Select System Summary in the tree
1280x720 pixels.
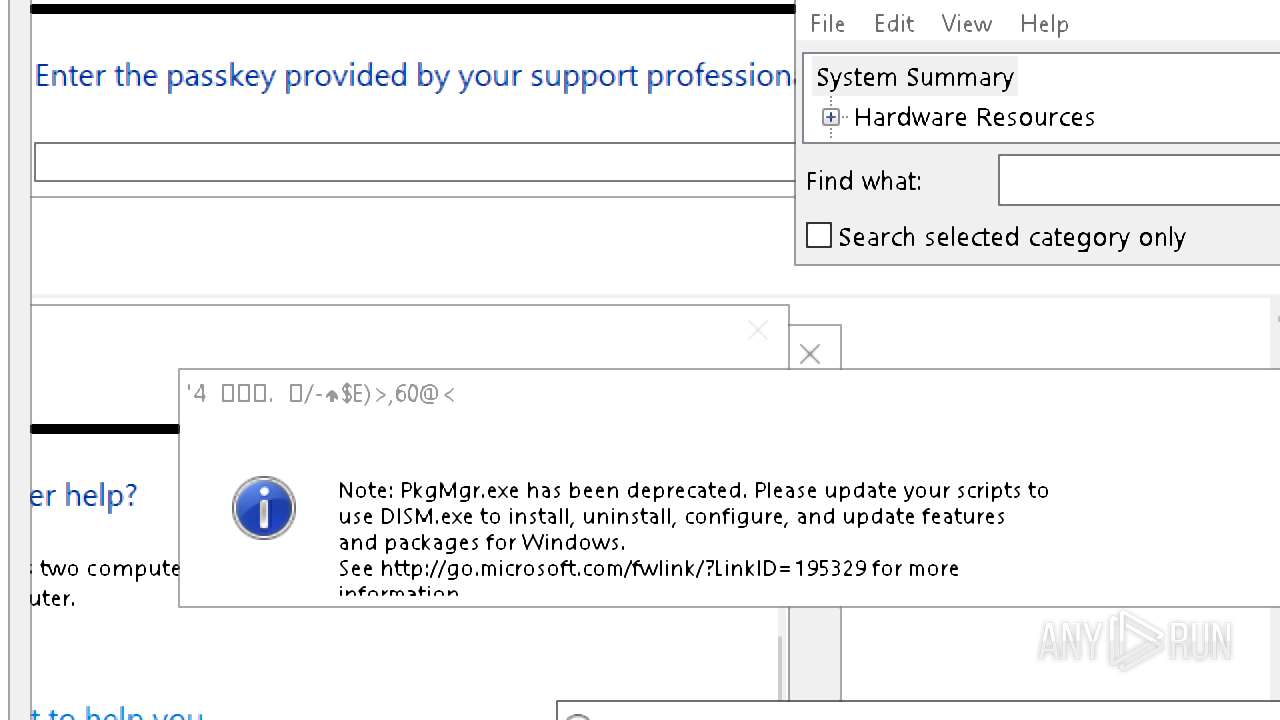pyautogui.click(x=914, y=77)
